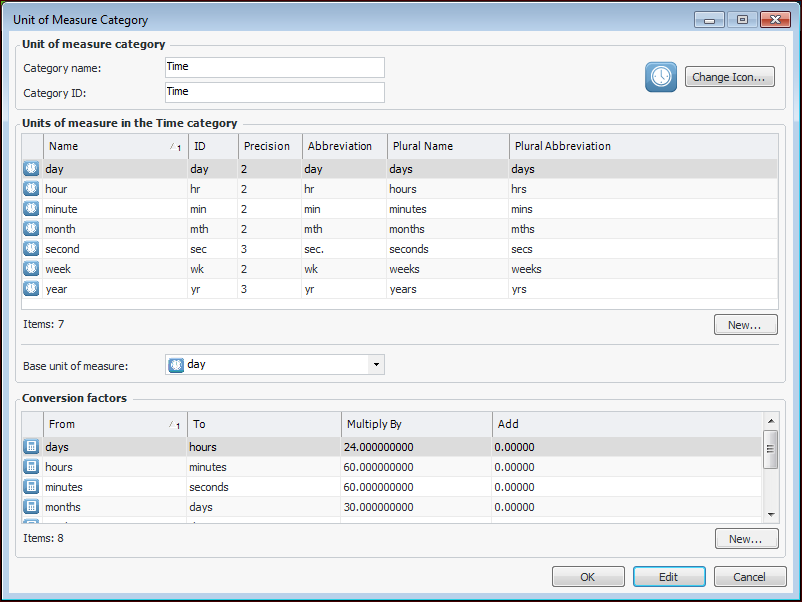Click the Edit button

[668, 577]
